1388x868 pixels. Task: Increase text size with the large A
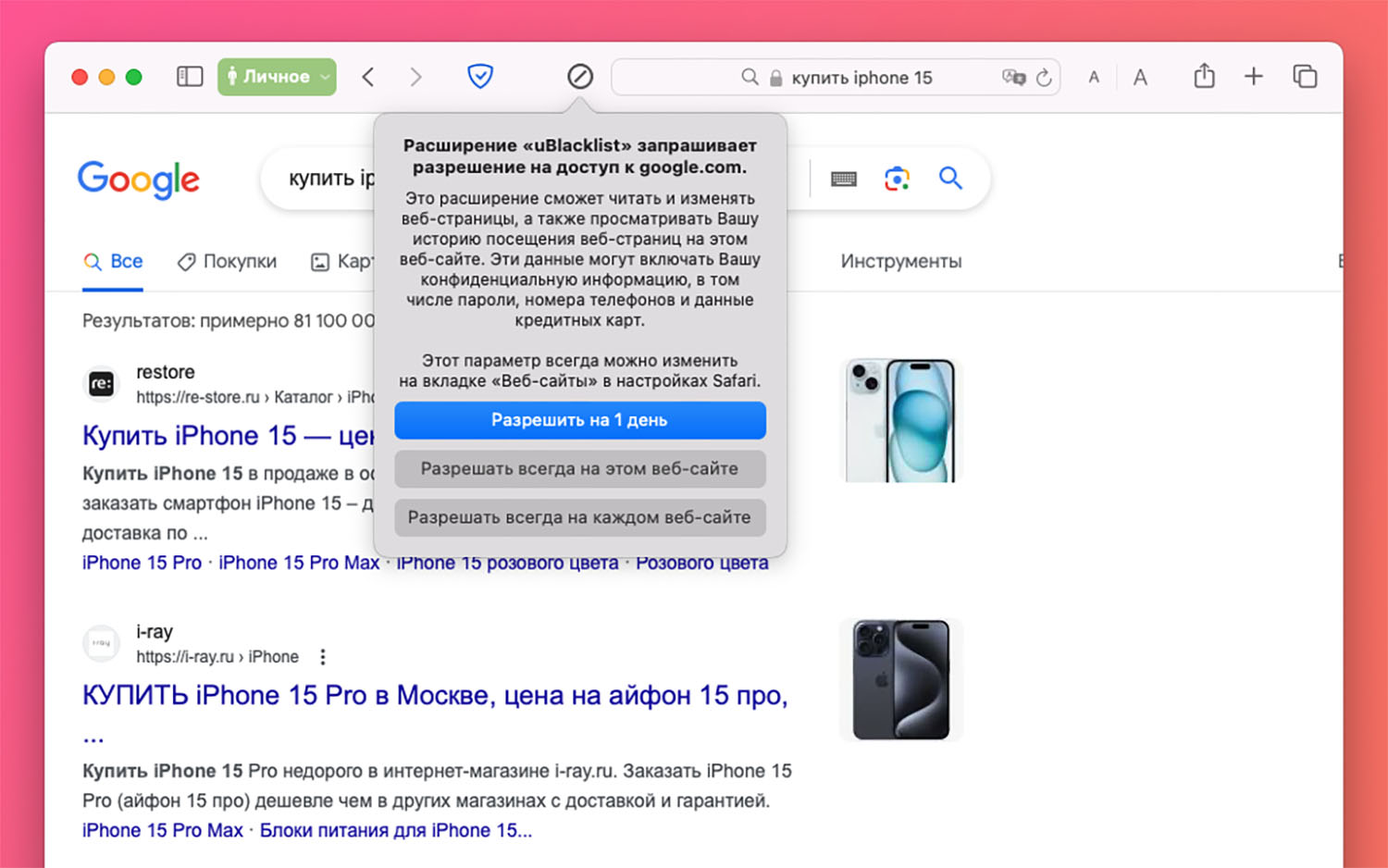pos(1140,78)
